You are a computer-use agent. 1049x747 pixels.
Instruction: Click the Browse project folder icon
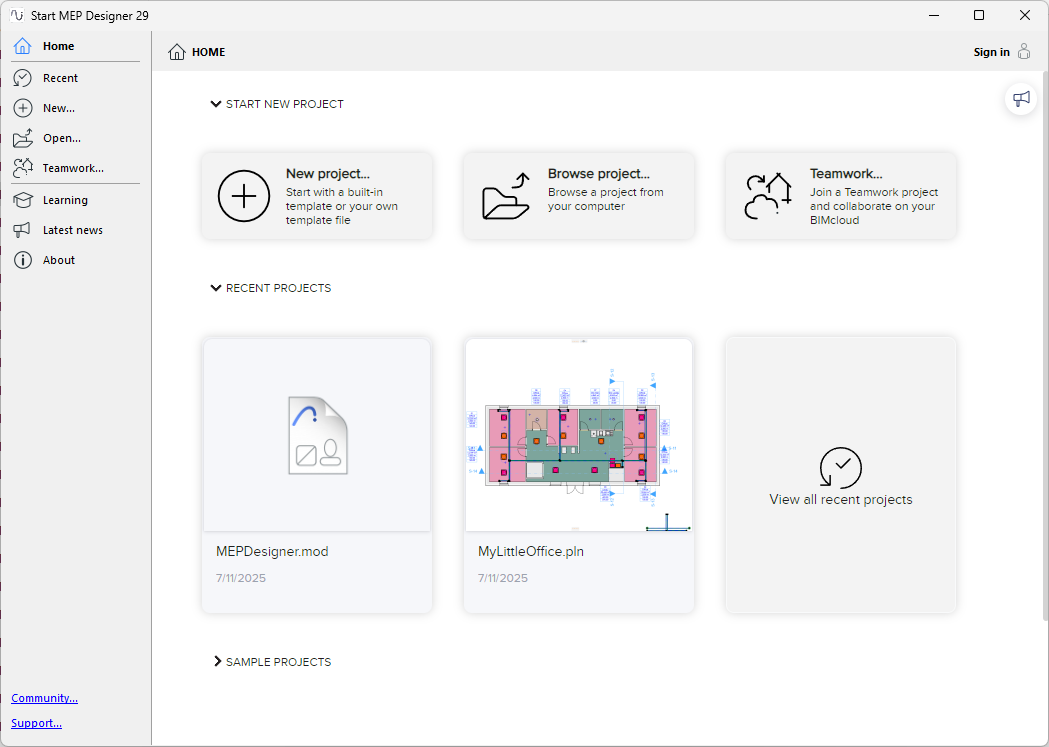pos(506,196)
